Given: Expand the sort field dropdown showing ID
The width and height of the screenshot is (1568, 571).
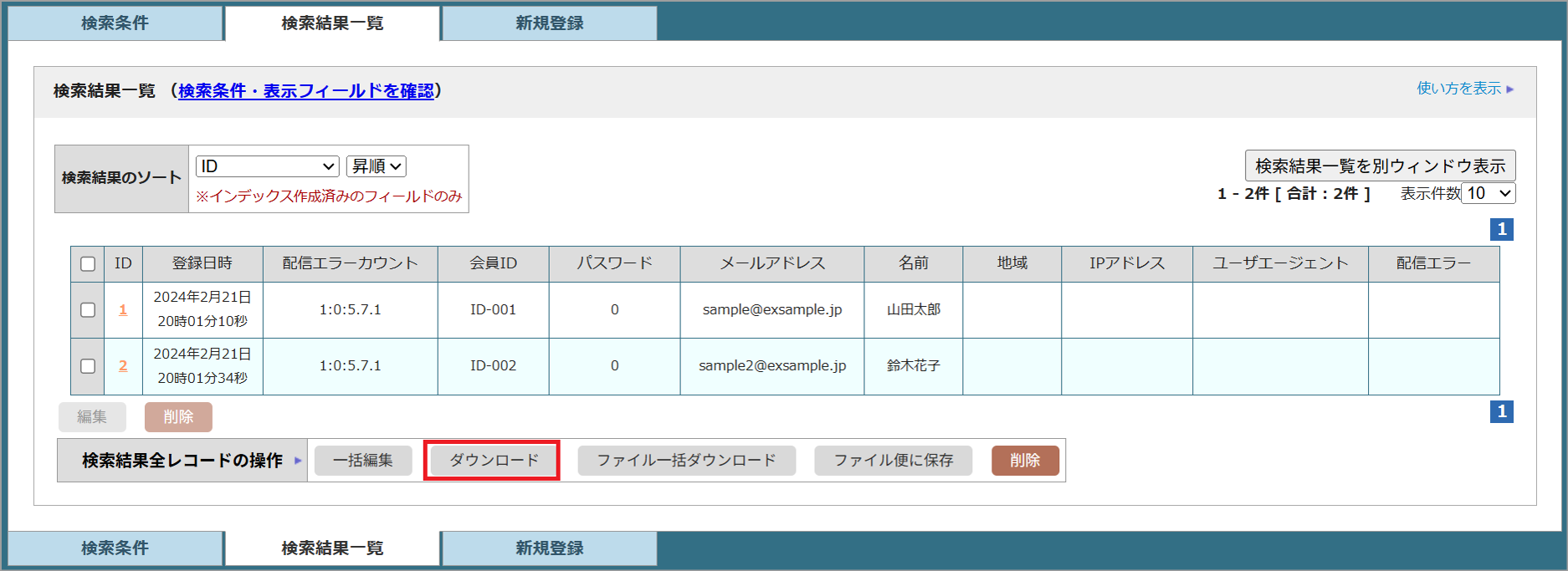Looking at the screenshot, I should [267, 166].
